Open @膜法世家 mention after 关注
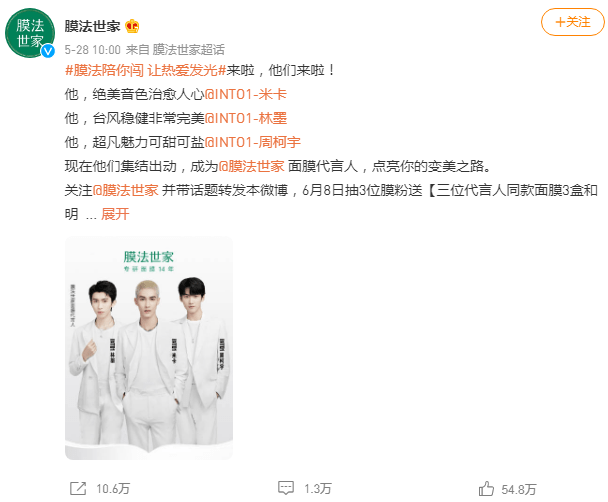This screenshot has width=608, height=502. point(126,190)
